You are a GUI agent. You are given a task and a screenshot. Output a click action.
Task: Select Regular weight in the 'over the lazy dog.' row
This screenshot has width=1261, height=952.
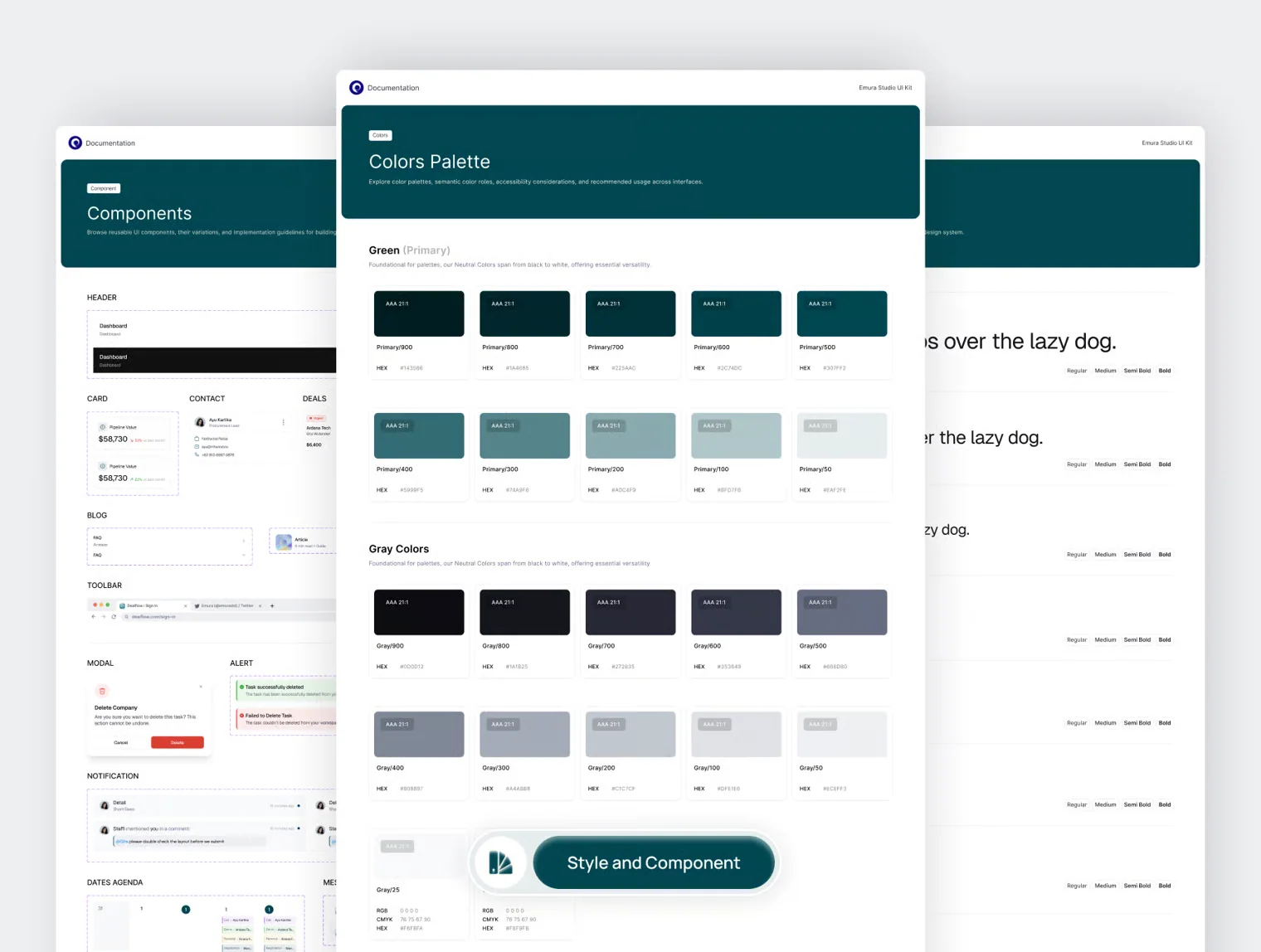click(x=1077, y=371)
